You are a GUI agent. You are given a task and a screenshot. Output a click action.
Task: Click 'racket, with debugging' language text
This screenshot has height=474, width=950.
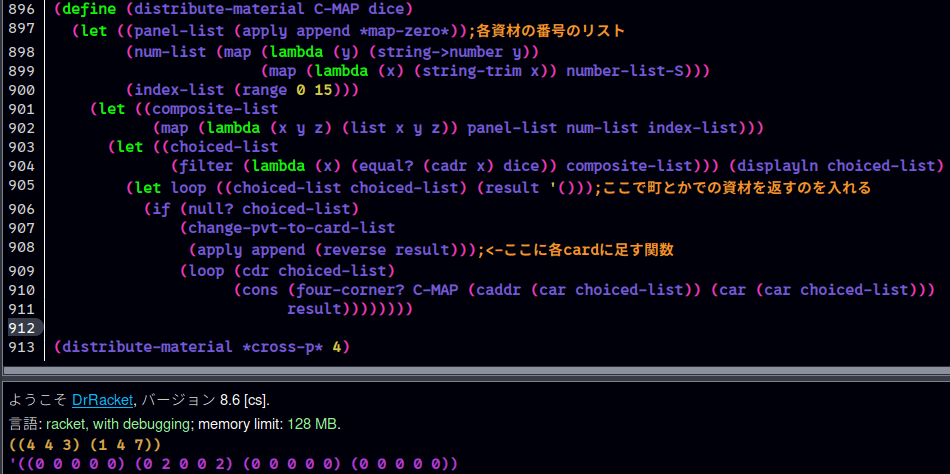pos(118,424)
